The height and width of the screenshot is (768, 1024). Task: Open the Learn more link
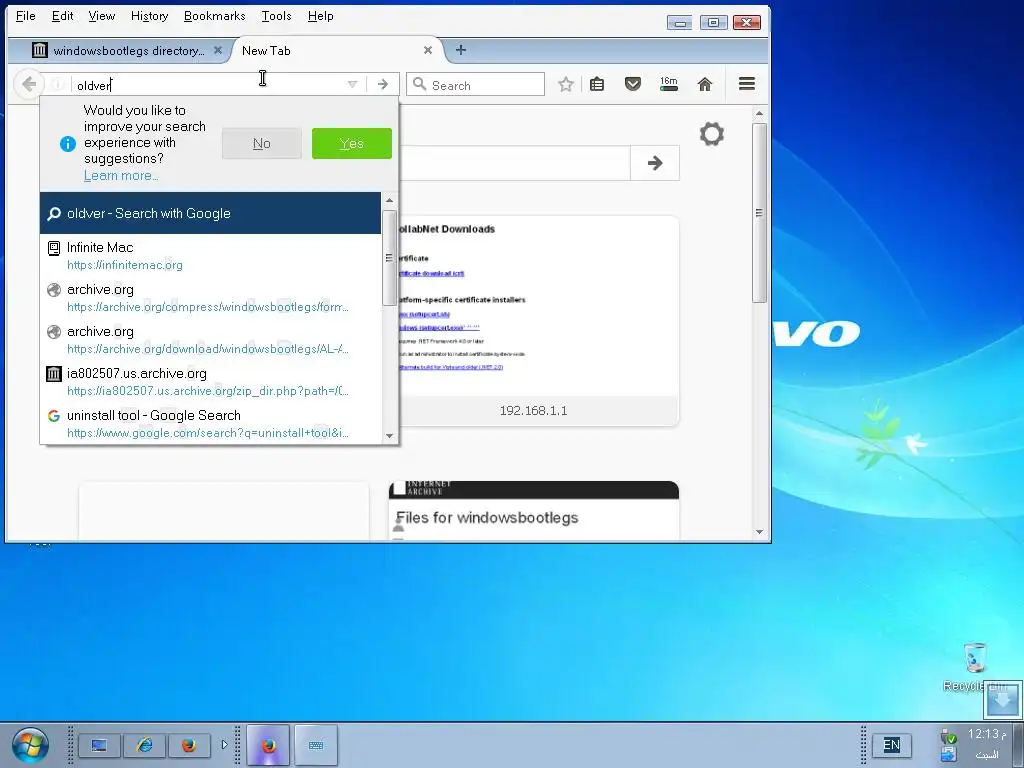[x=121, y=175]
